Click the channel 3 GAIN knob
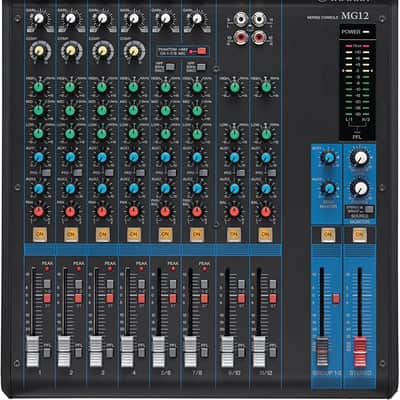The image size is (400, 400). 102,18
